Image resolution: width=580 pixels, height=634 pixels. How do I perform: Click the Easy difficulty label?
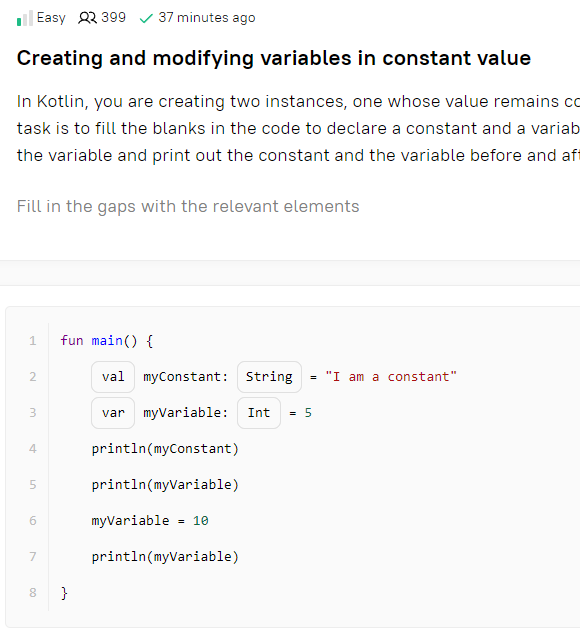(x=51, y=18)
